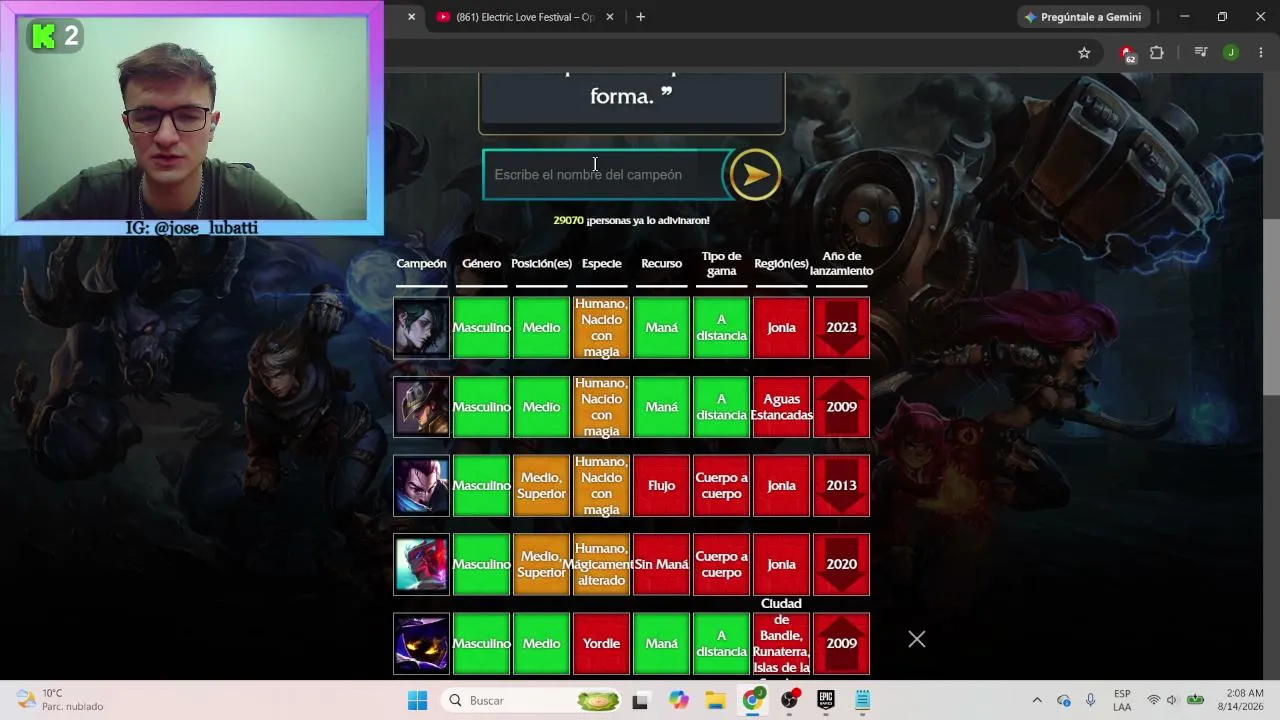Bookmark this page with the star icon
The height and width of the screenshot is (720, 1280).
tap(1084, 53)
